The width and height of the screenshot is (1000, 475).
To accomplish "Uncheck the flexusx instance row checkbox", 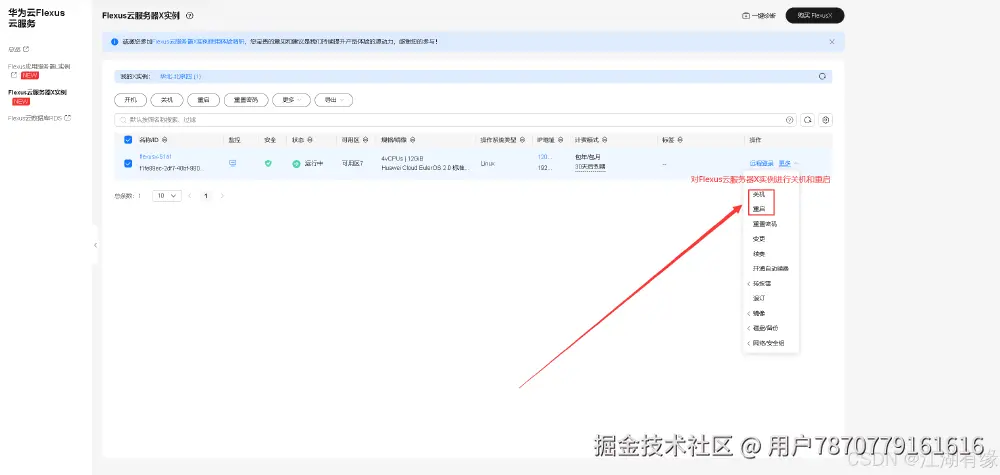I will point(128,163).
